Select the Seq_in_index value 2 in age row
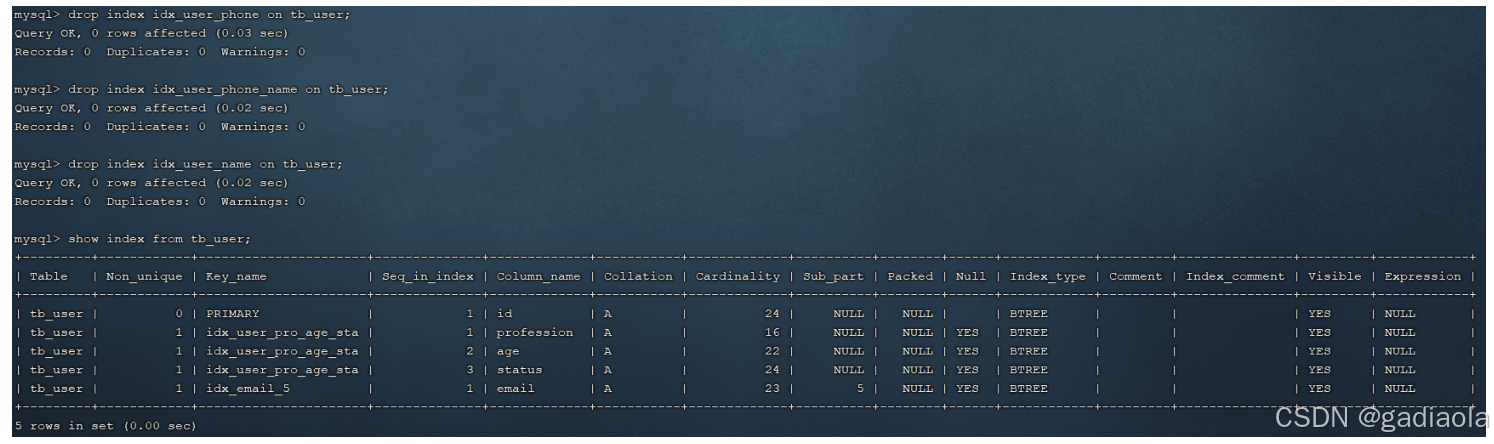The height and width of the screenshot is (444, 1494). tap(469, 352)
